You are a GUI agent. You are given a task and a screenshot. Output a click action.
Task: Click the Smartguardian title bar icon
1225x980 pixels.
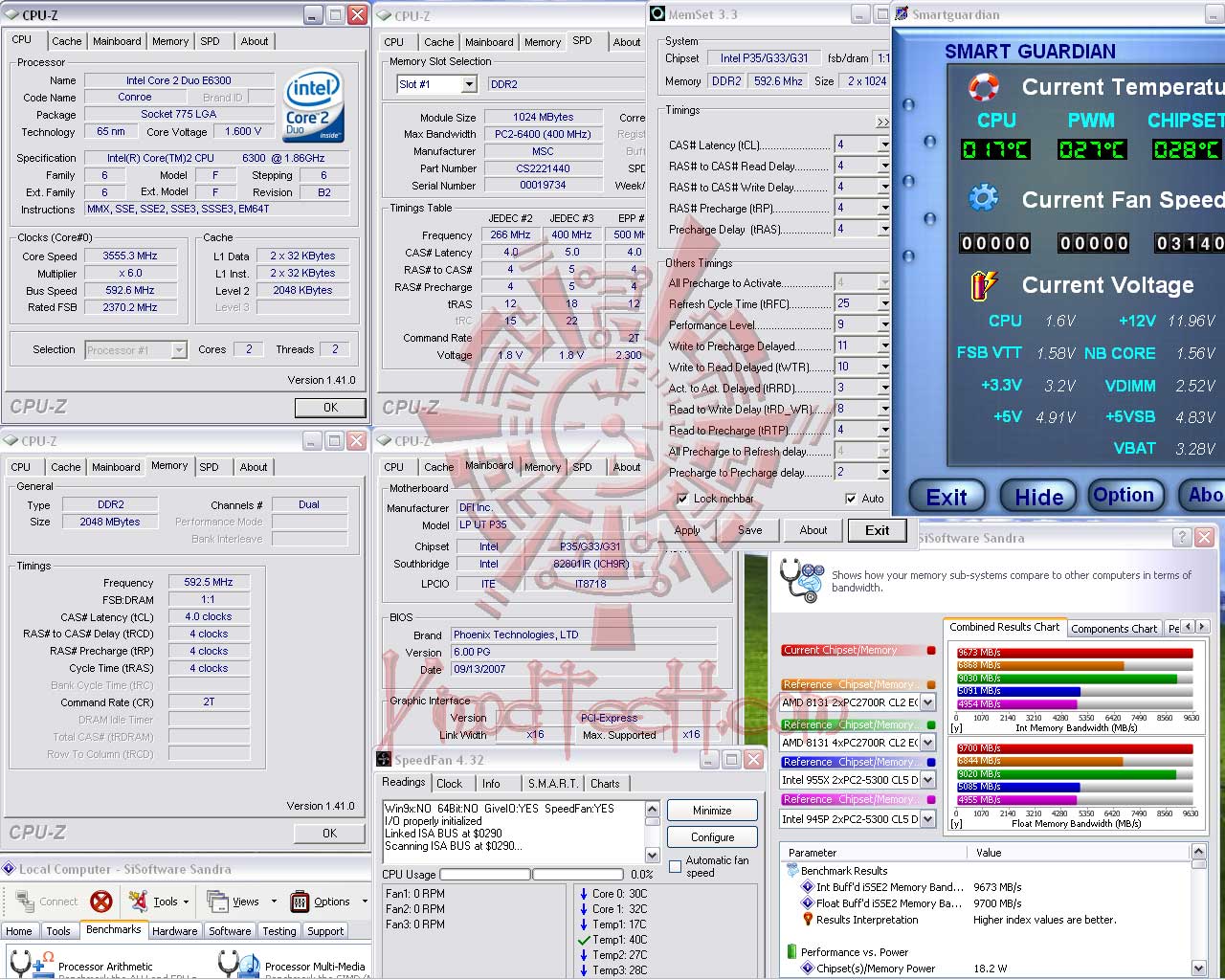pyautogui.click(x=902, y=13)
